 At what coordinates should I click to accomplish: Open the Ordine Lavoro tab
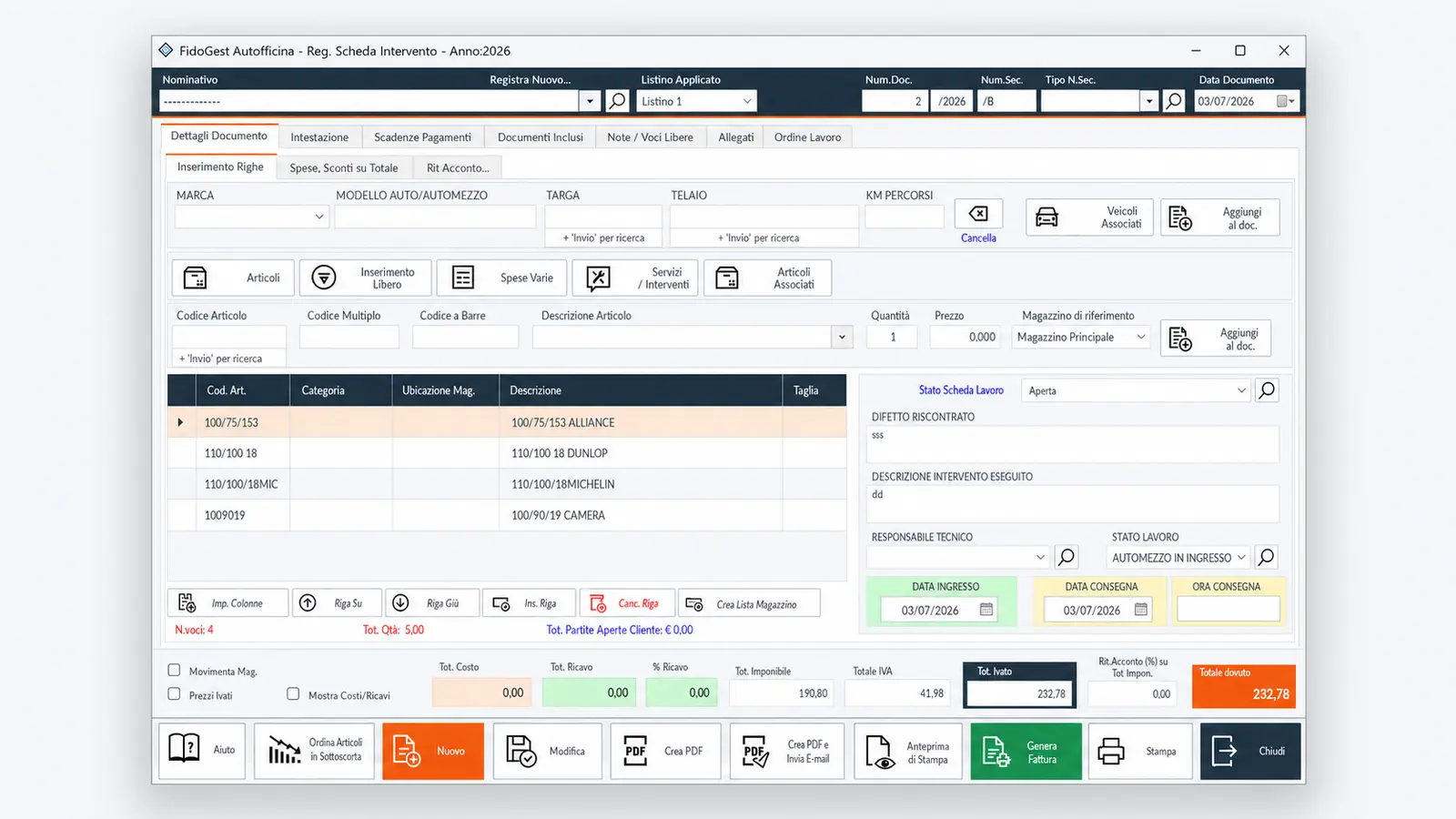(x=807, y=137)
